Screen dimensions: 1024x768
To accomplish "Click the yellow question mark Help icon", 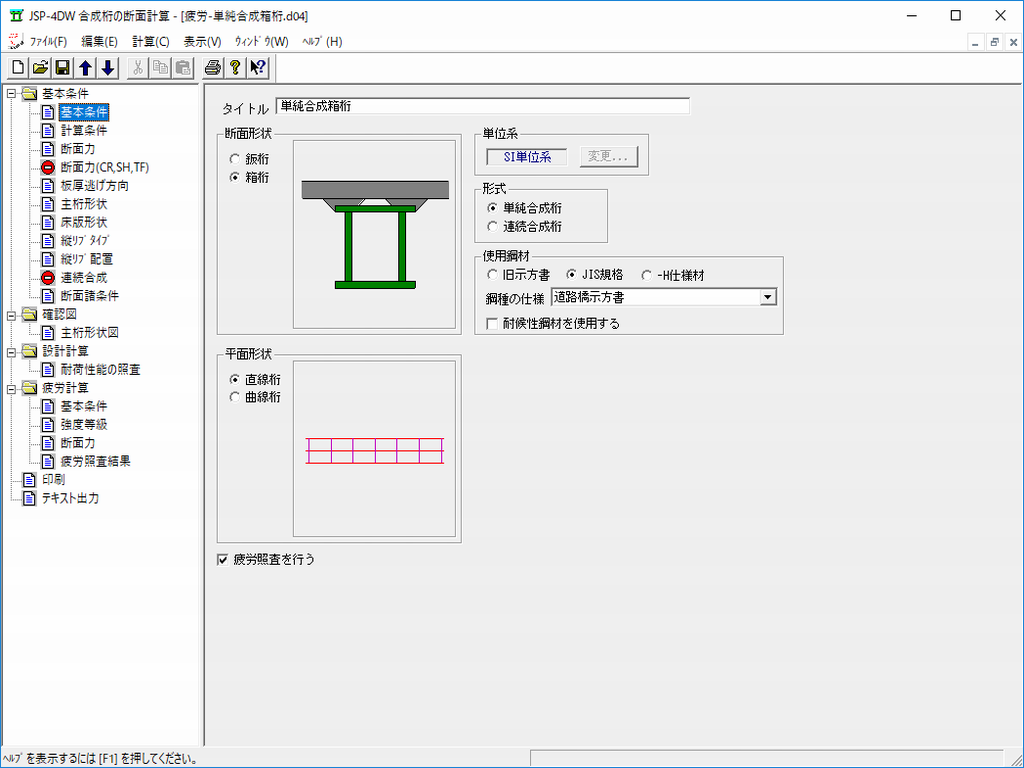I will click(235, 68).
